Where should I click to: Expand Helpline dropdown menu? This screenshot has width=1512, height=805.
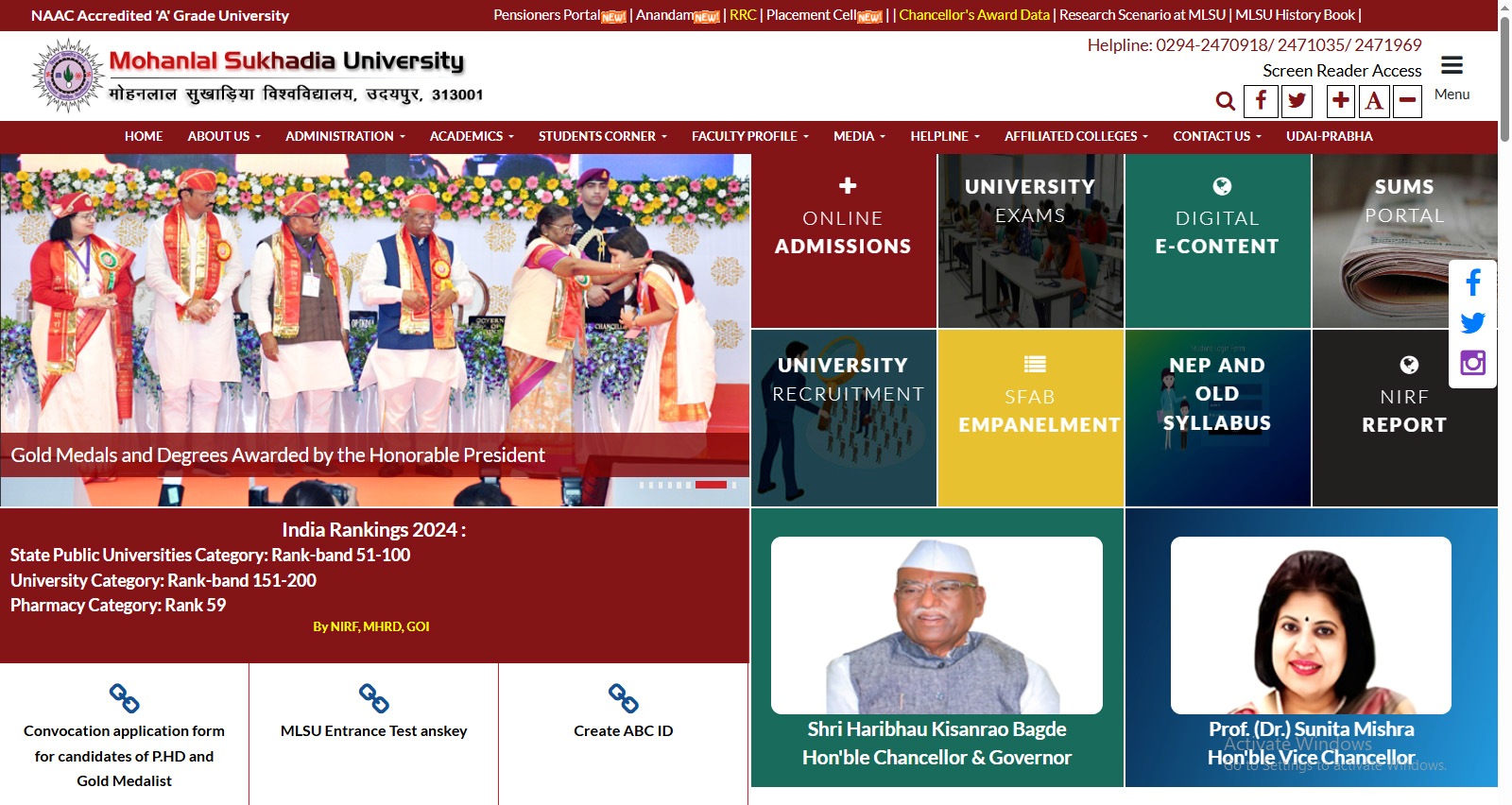[x=945, y=136]
